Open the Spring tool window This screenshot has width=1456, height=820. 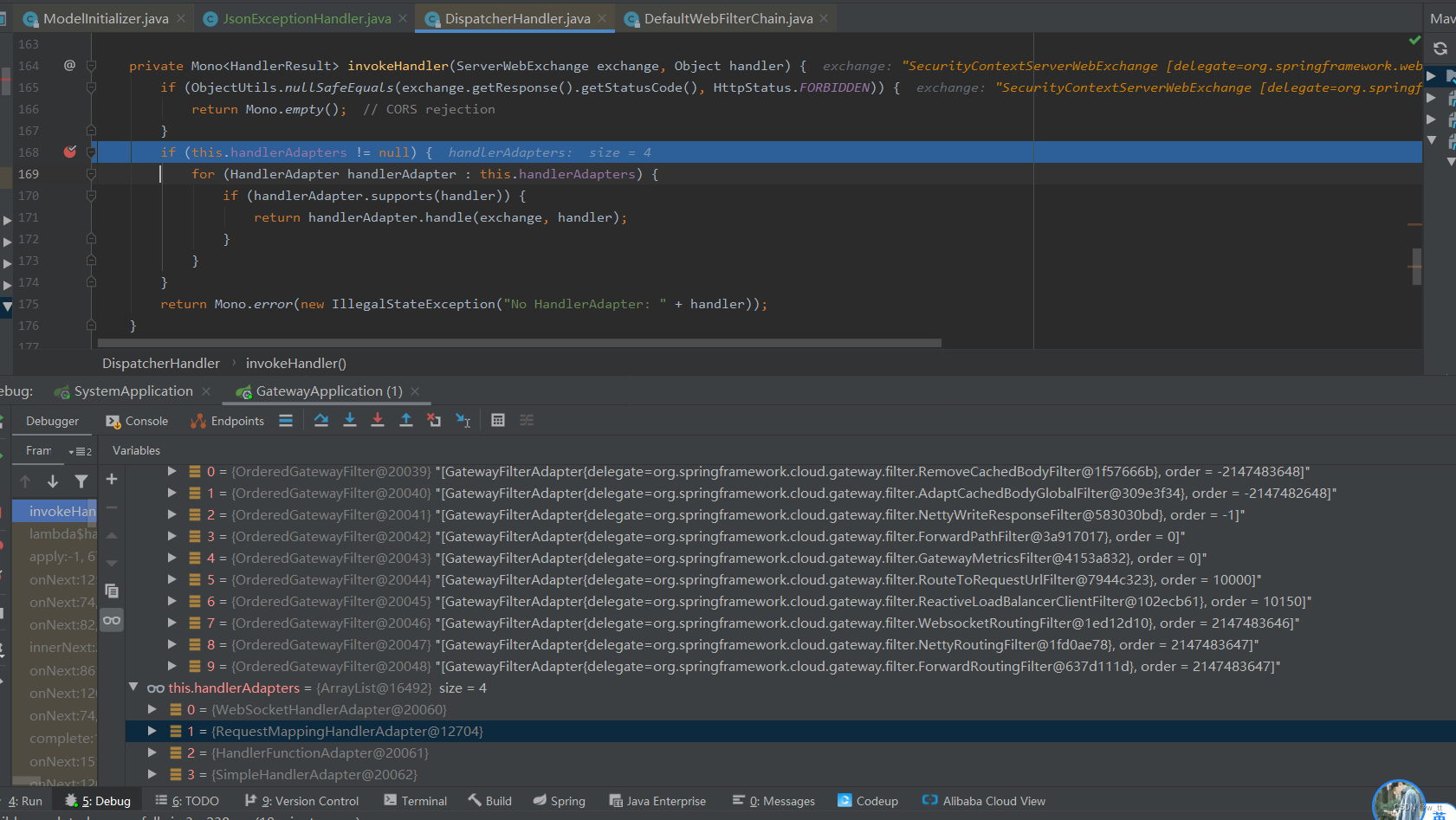tap(559, 801)
